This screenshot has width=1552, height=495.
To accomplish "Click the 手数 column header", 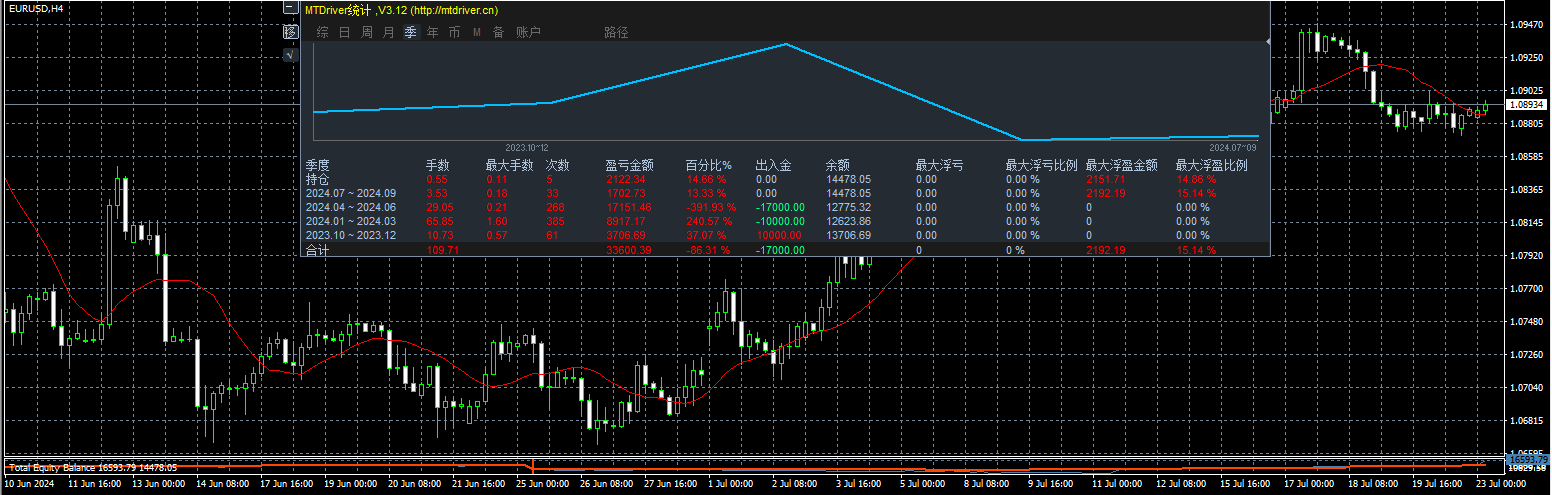I will click(437, 165).
